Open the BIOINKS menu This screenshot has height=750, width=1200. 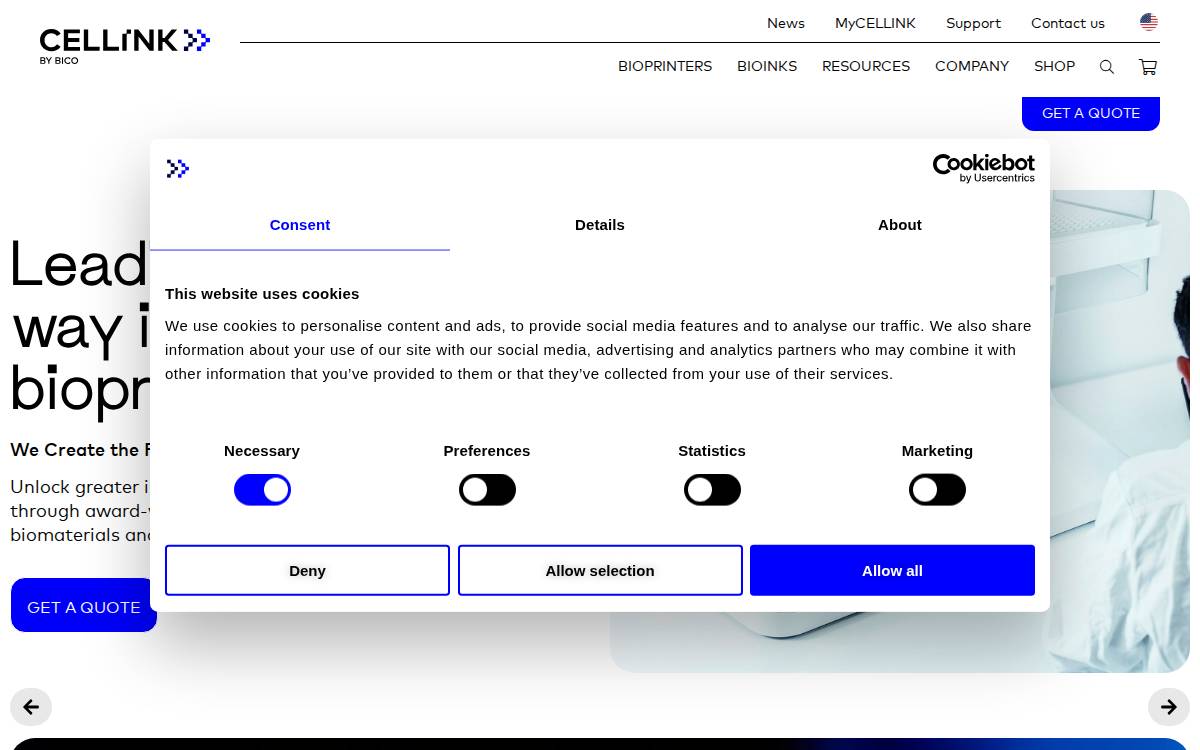point(767,66)
